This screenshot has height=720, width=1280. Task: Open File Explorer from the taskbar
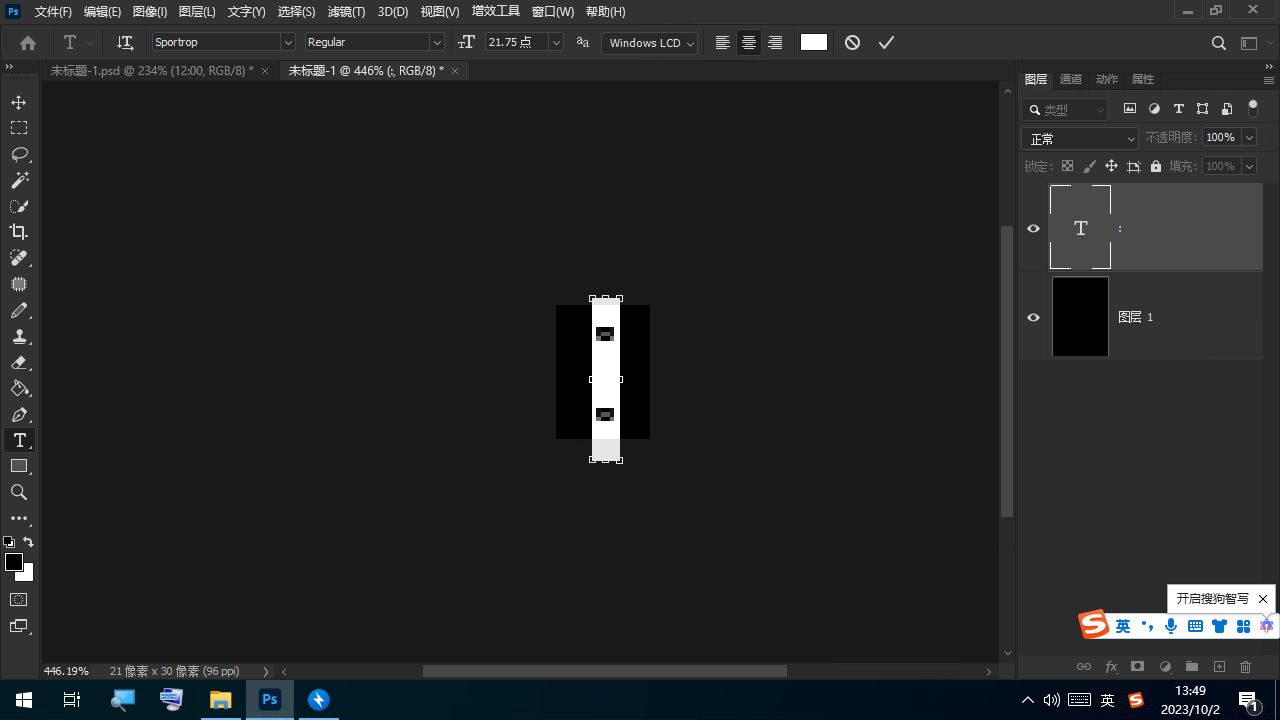pyautogui.click(x=220, y=700)
